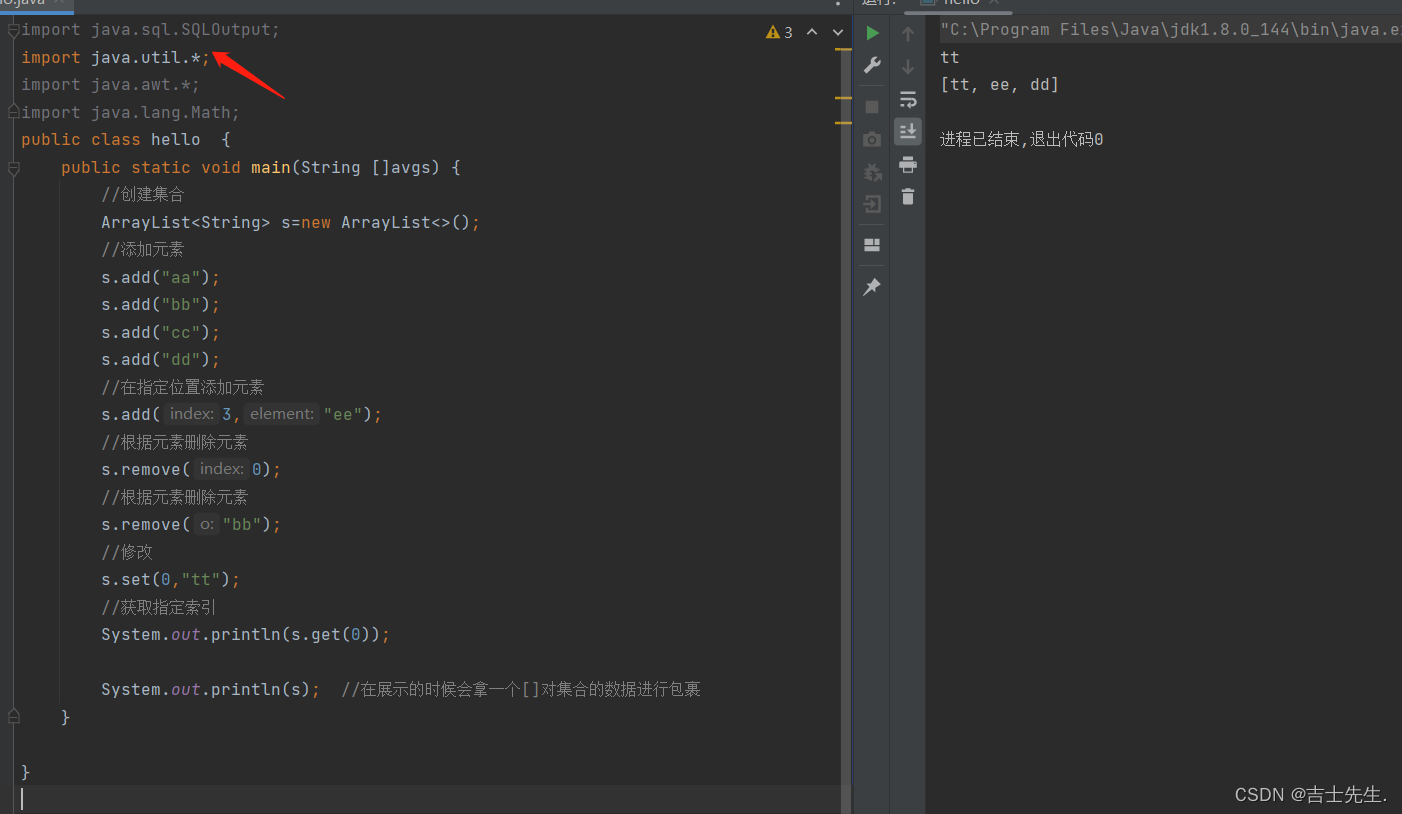This screenshot has height=814, width=1402.
Task: Click the console output '[tt, ee, dd]'
Action: coord(999,85)
